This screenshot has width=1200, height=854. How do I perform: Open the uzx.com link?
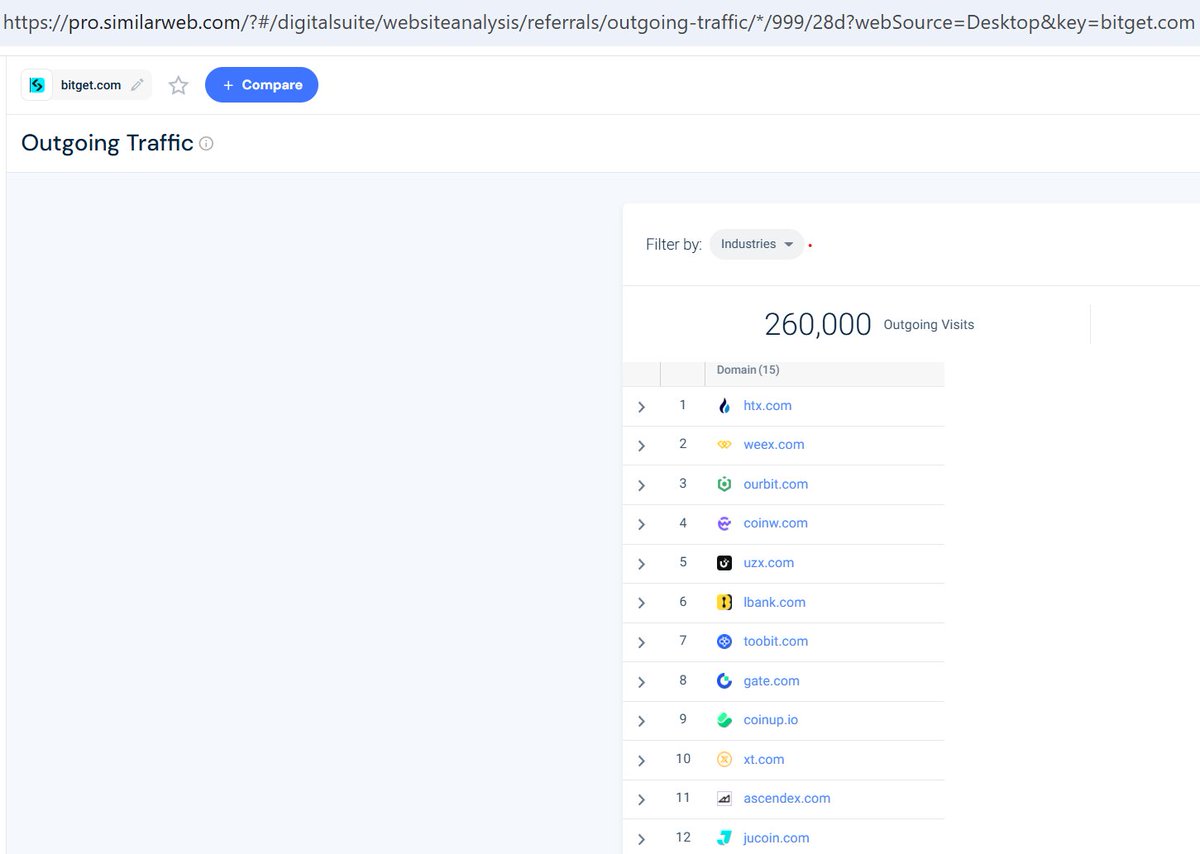click(x=769, y=563)
